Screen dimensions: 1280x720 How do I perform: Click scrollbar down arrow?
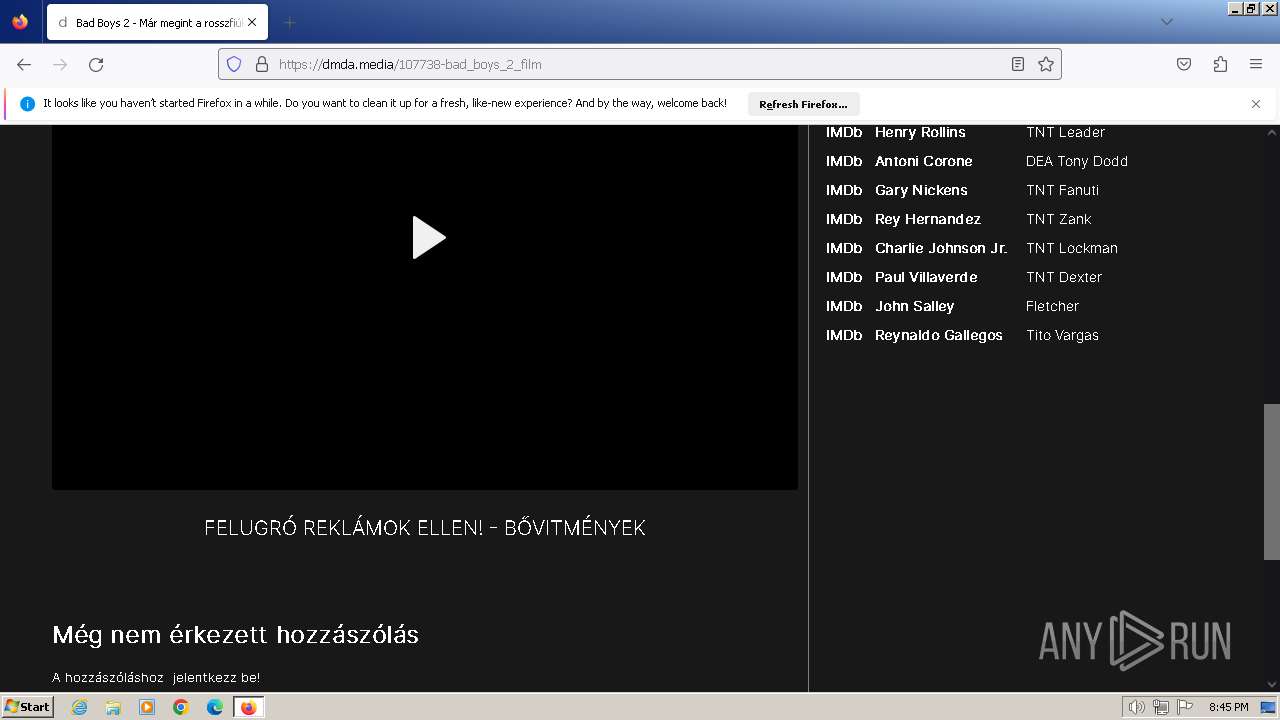(x=1272, y=684)
